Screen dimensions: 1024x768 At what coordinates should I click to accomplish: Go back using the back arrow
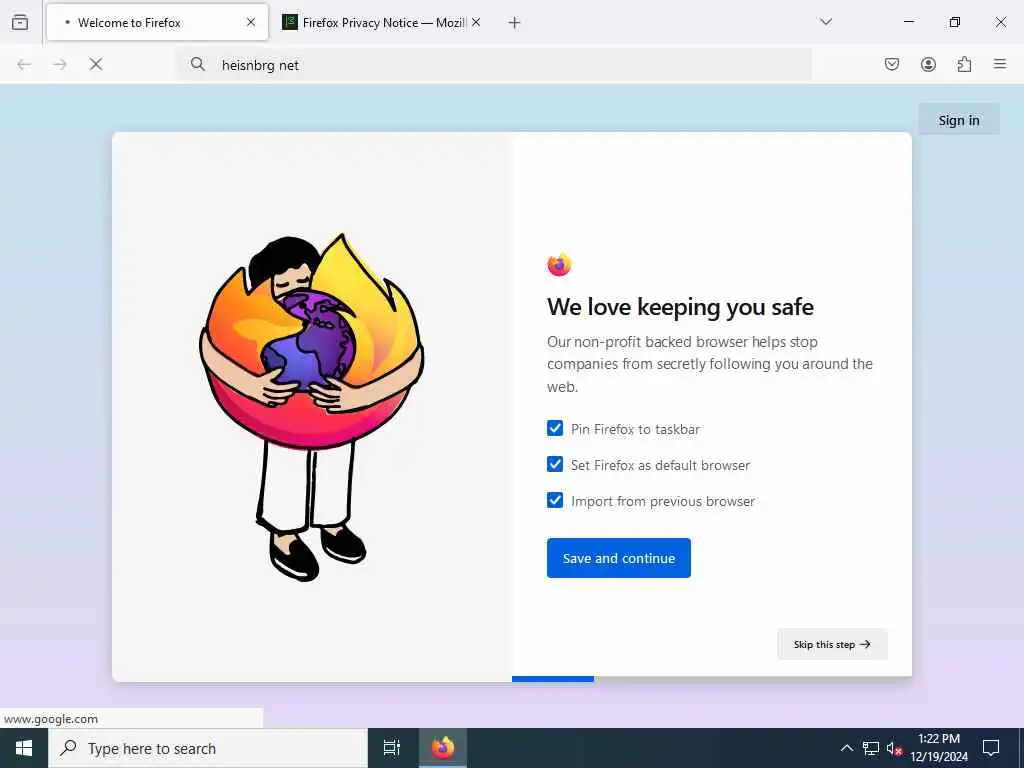point(24,64)
